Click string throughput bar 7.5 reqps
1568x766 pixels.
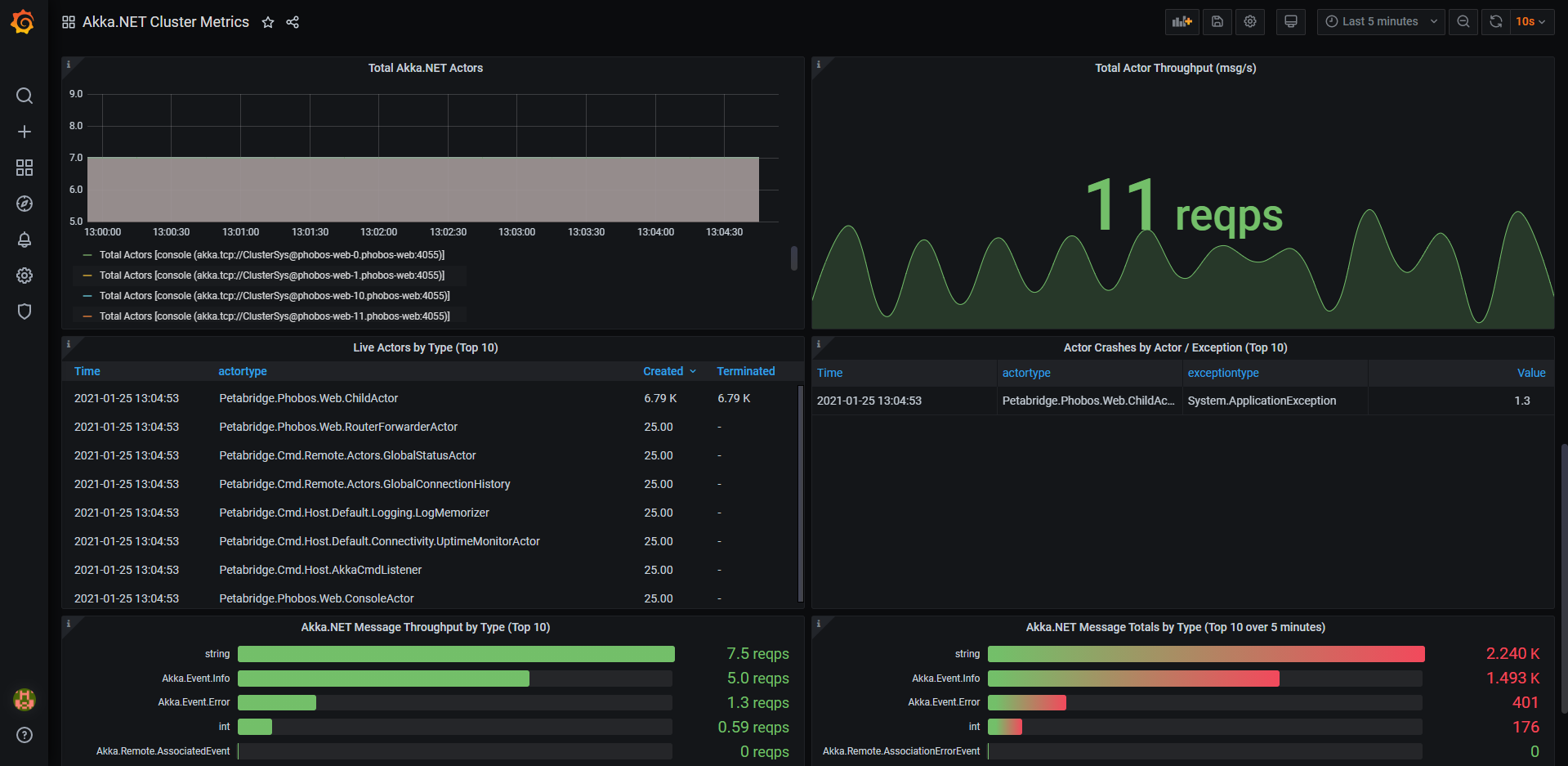click(x=456, y=654)
